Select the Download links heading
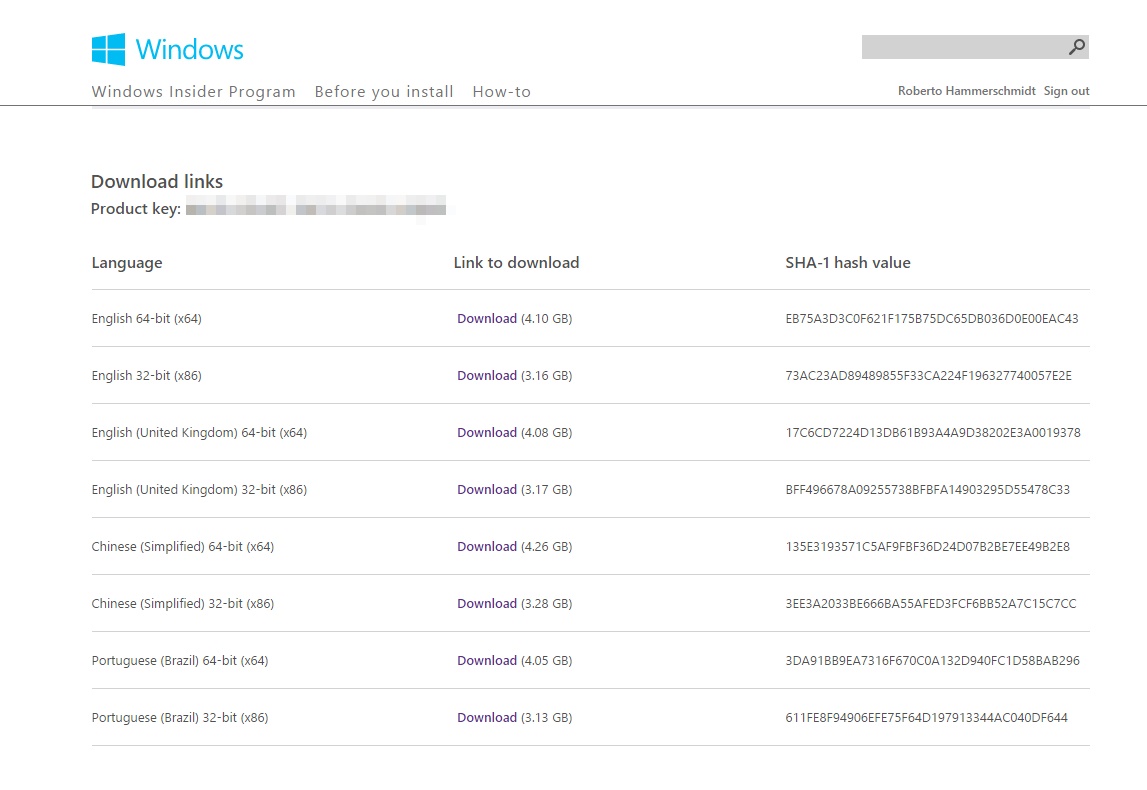The height and width of the screenshot is (790, 1147). (x=157, y=181)
